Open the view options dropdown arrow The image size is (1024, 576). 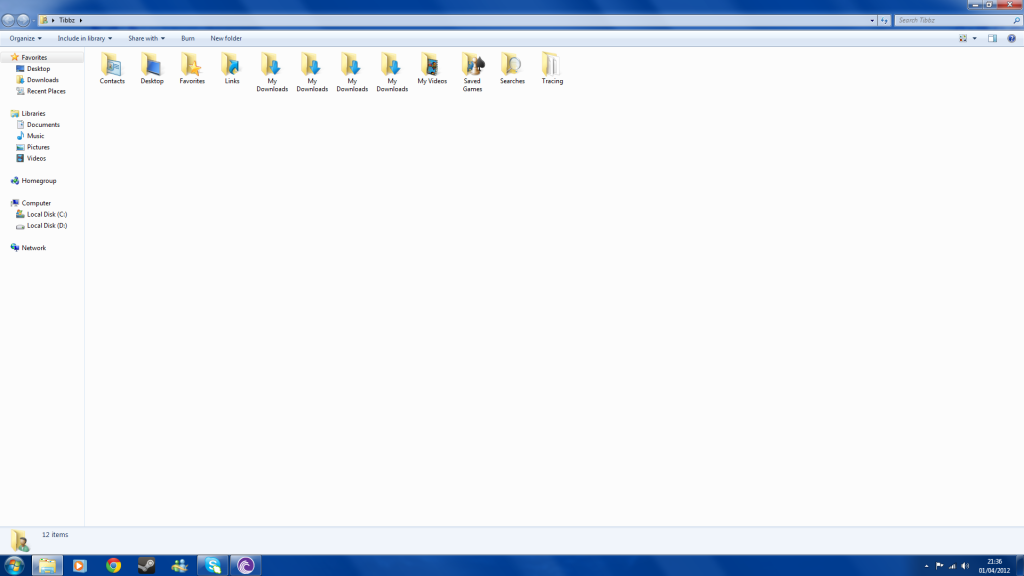[974, 39]
